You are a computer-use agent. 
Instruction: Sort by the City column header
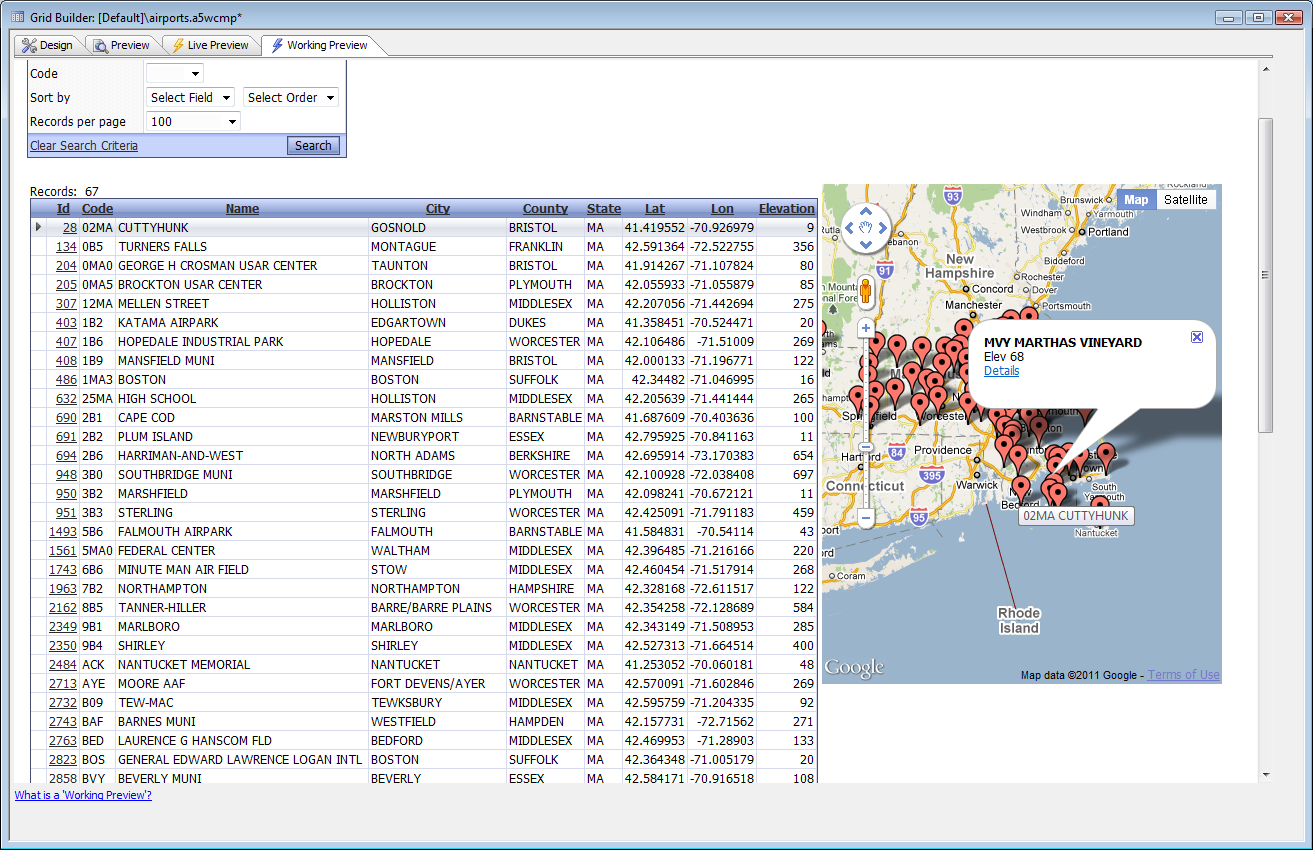point(438,209)
